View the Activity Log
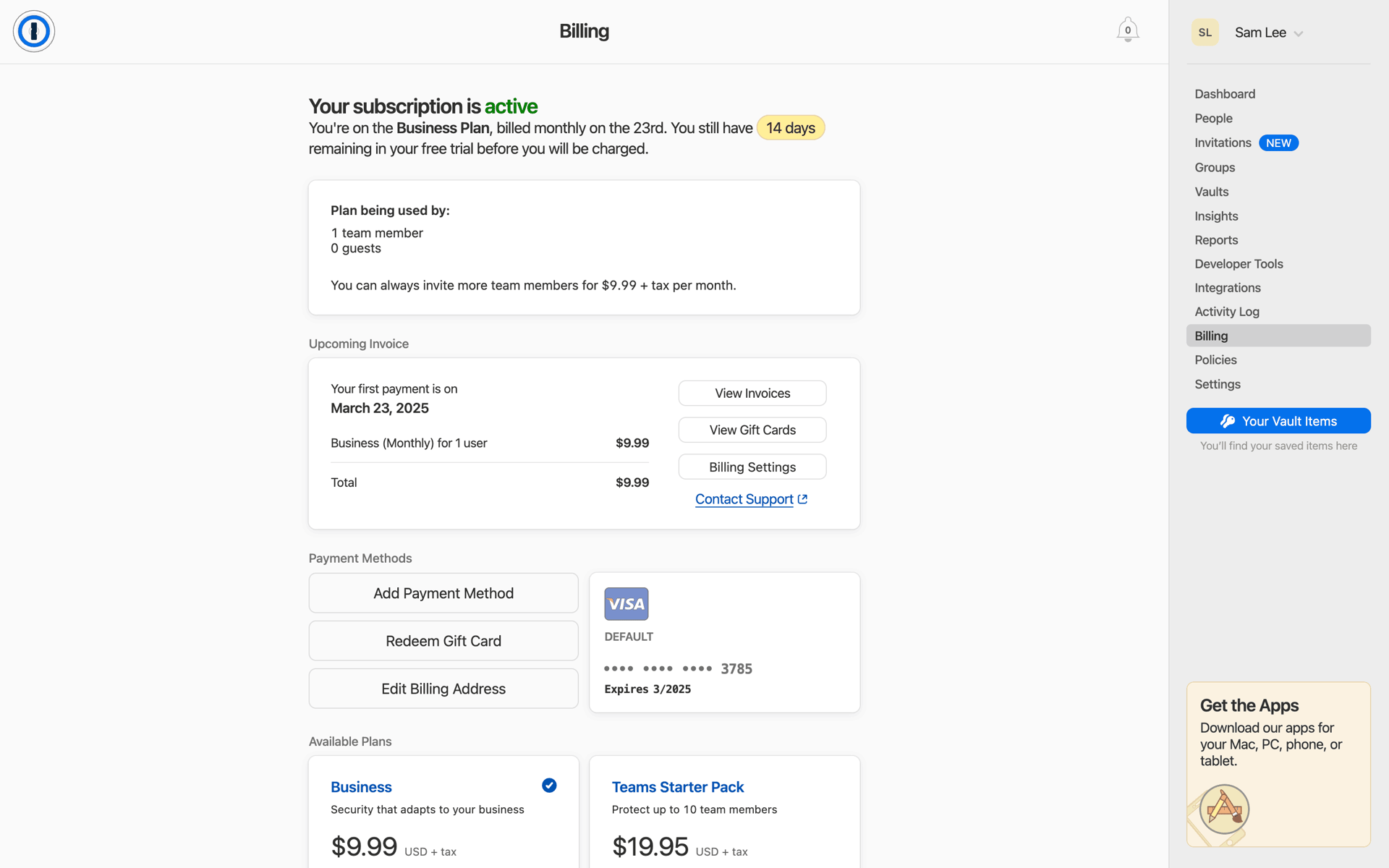This screenshot has height=868, width=1389. pos(1226,312)
